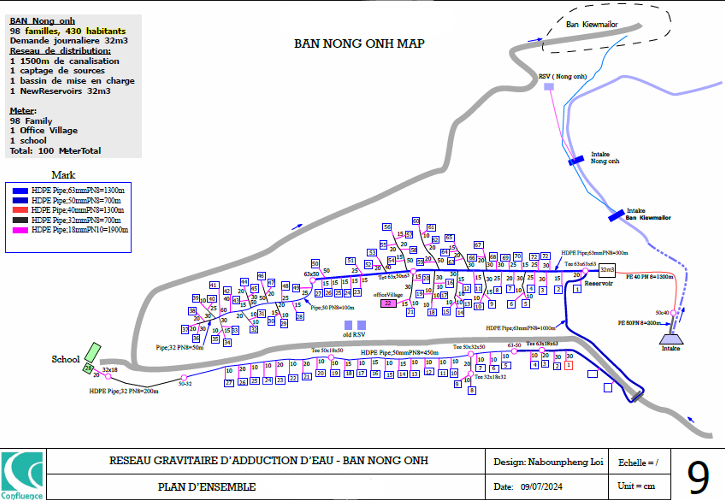Click the 63x50 tee junction circle
Viewport: 725px width, 500px height.
point(312,281)
